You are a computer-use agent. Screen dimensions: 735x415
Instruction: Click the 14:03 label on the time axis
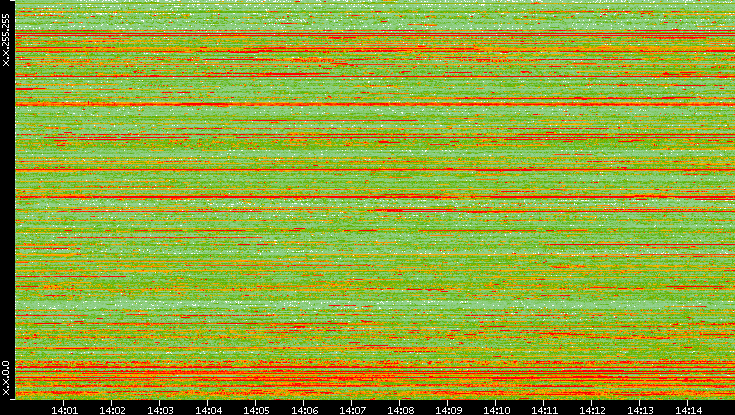click(x=160, y=409)
